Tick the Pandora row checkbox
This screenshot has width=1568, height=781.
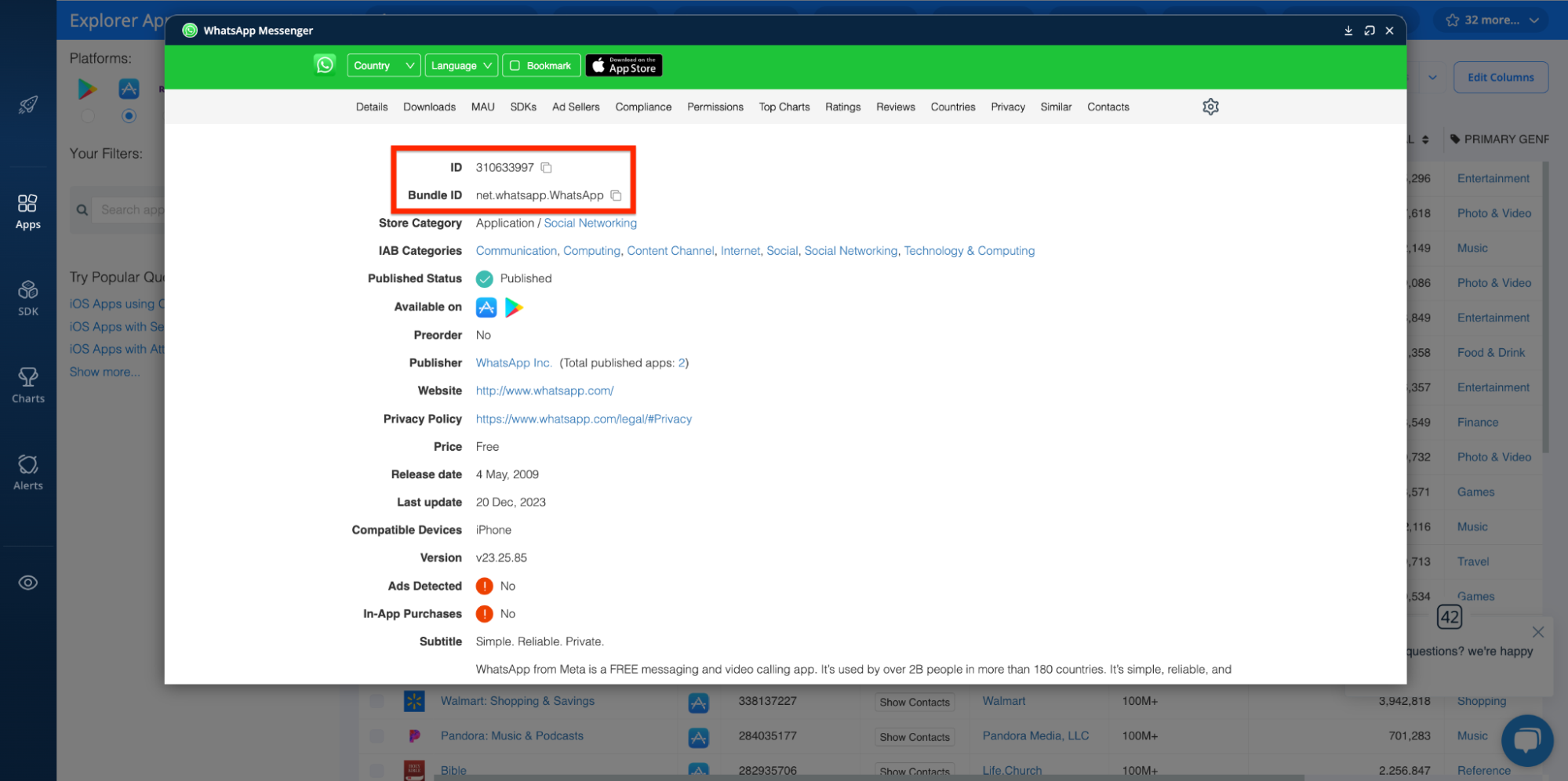[x=377, y=736]
